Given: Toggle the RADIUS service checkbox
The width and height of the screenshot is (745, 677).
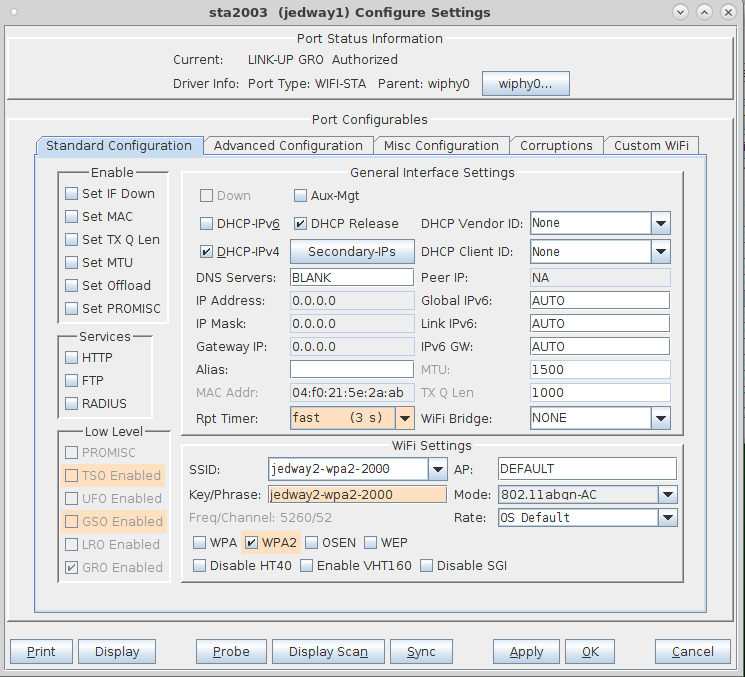Looking at the screenshot, I should coord(71,403).
